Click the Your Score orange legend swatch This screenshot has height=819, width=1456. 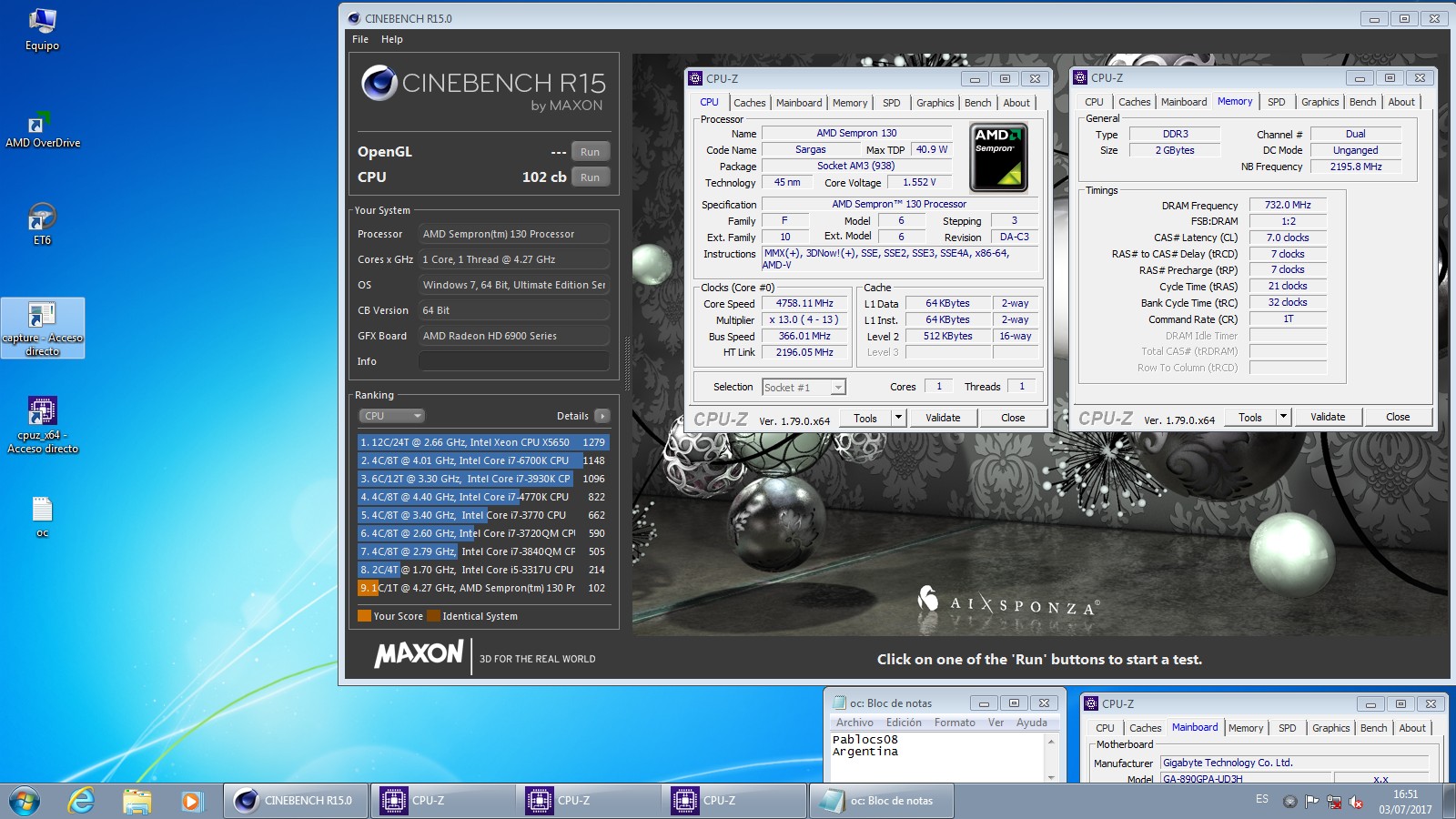(x=364, y=616)
